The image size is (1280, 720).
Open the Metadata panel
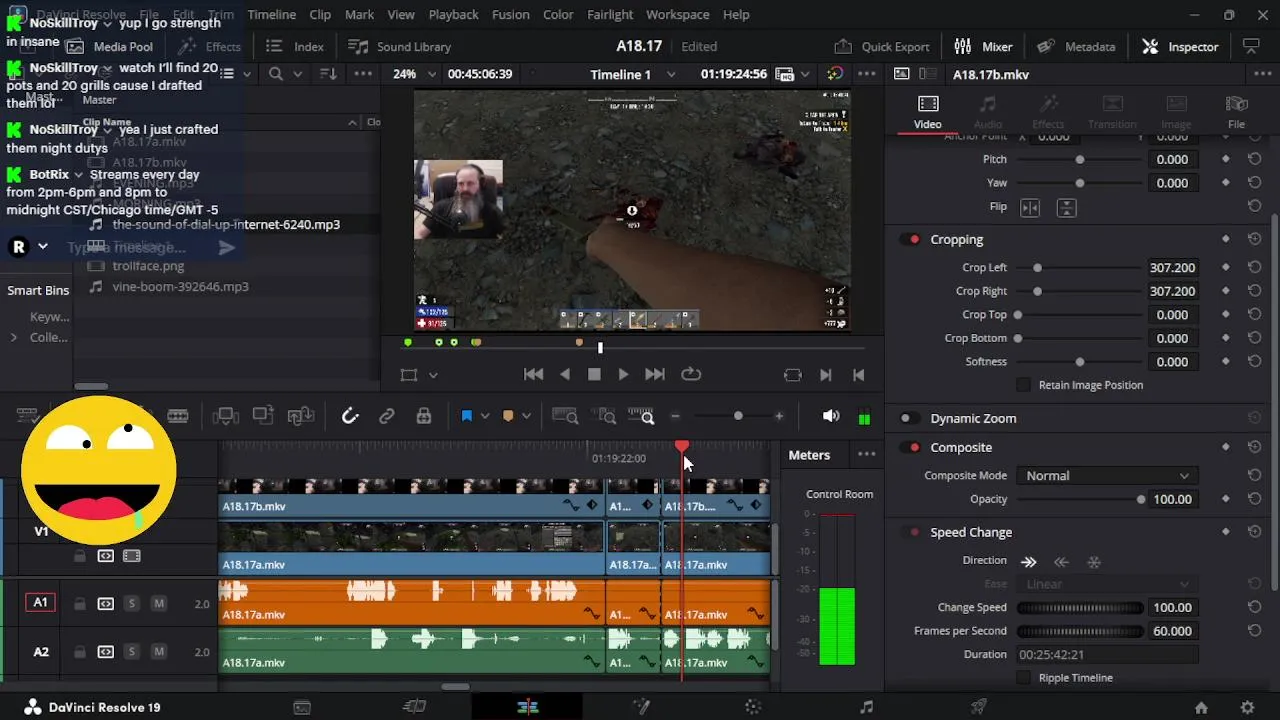(x=1076, y=46)
